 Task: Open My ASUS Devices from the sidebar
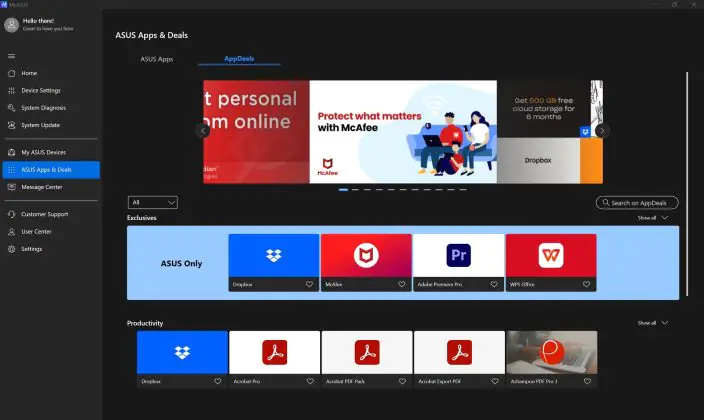[51, 153]
